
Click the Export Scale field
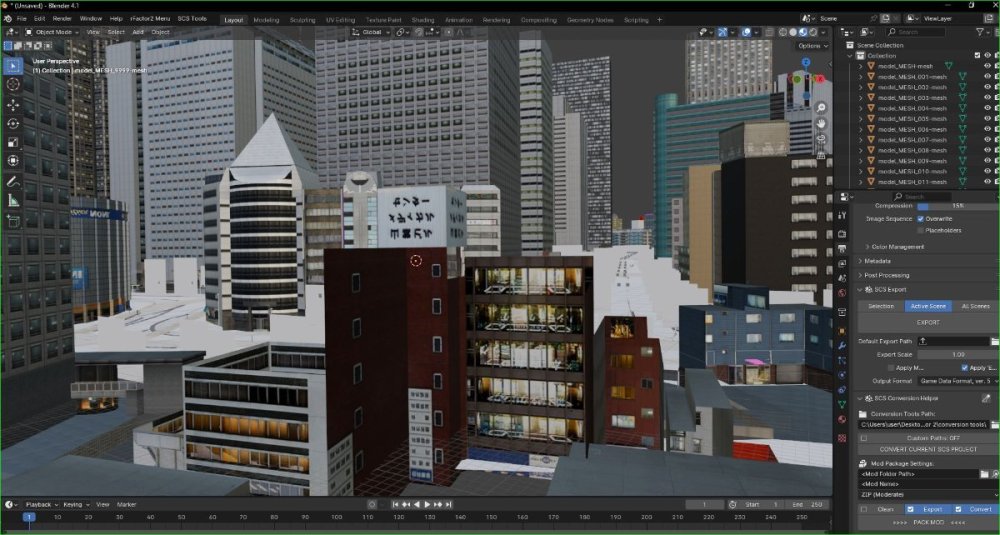(957, 355)
